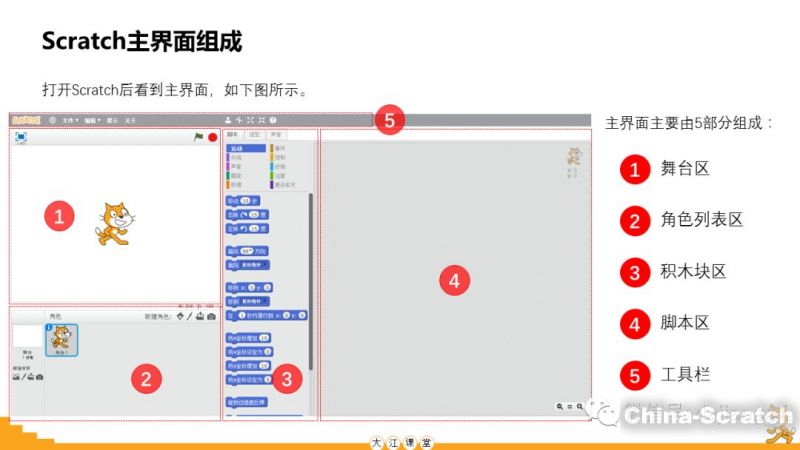The width and height of the screenshot is (800, 450).
Task: Open the 文件 (File) menu
Action: point(69,120)
